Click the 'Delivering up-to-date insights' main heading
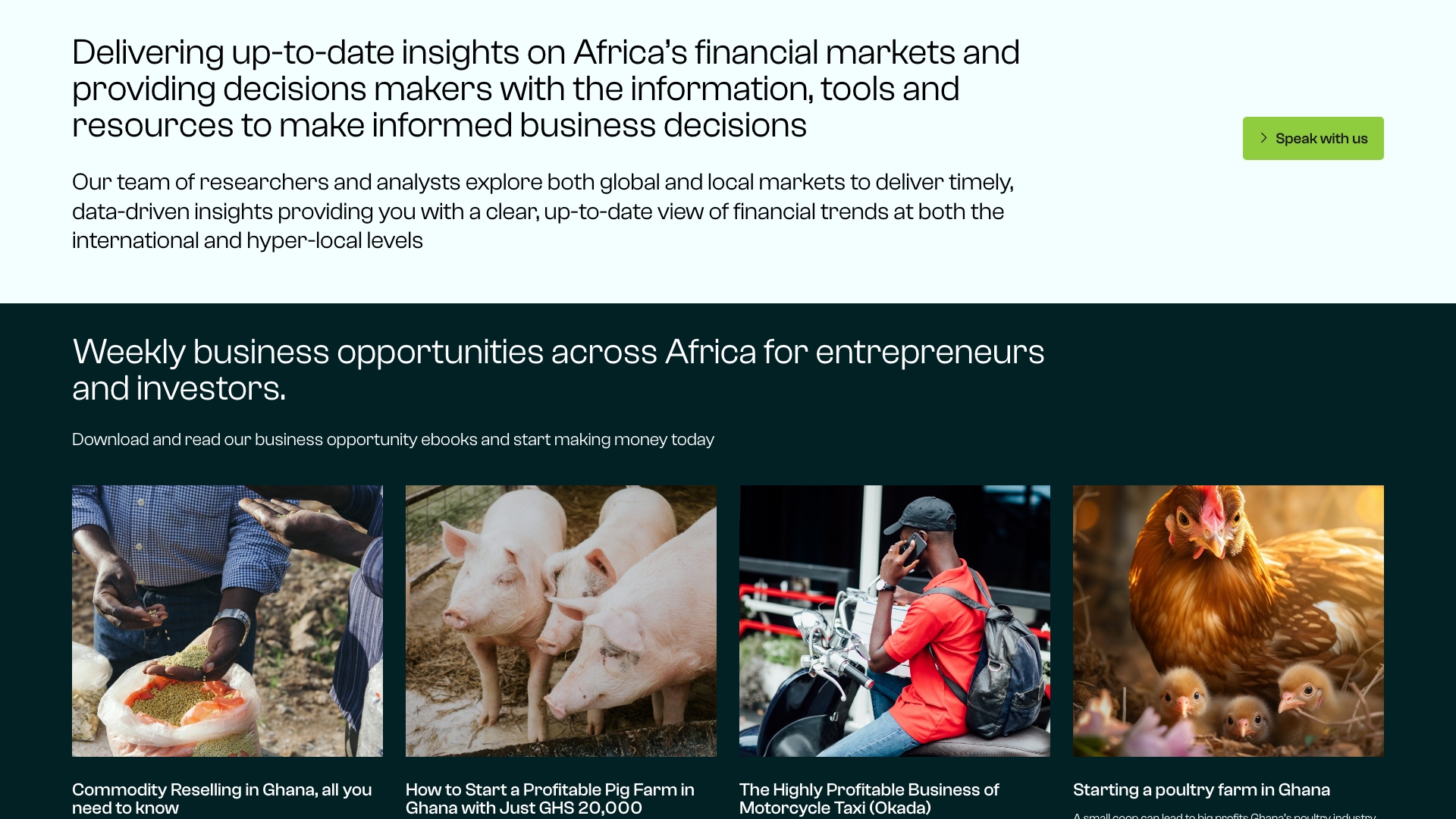Viewport: 1456px width, 819px height. 545,89
